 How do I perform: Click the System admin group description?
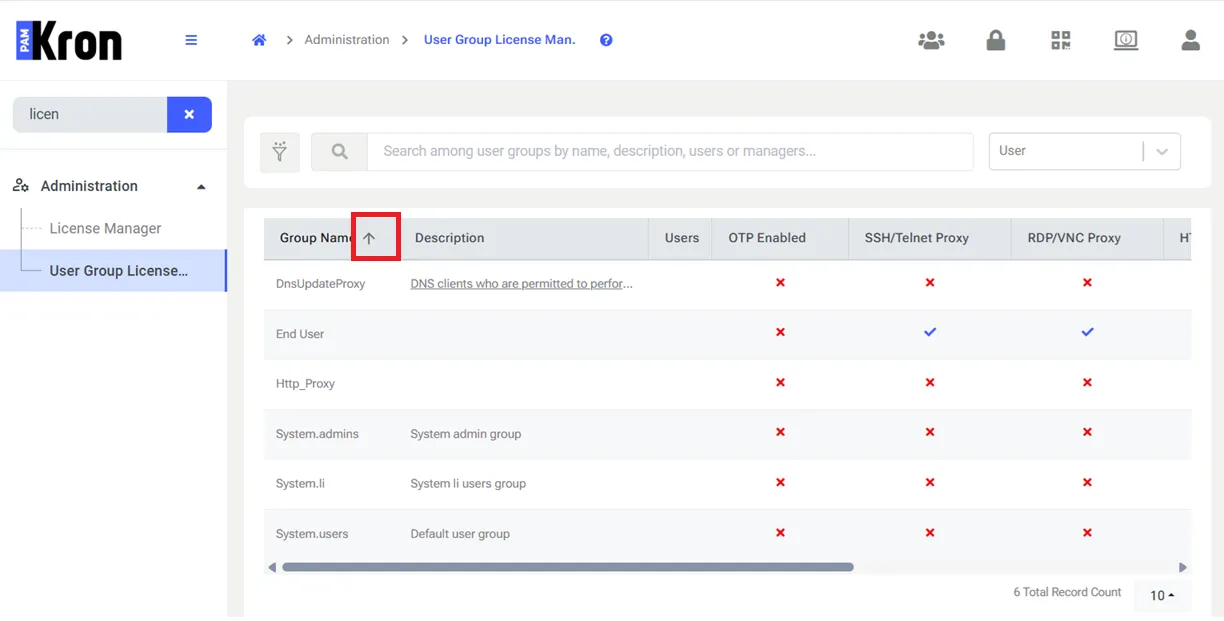click(466, 434)
